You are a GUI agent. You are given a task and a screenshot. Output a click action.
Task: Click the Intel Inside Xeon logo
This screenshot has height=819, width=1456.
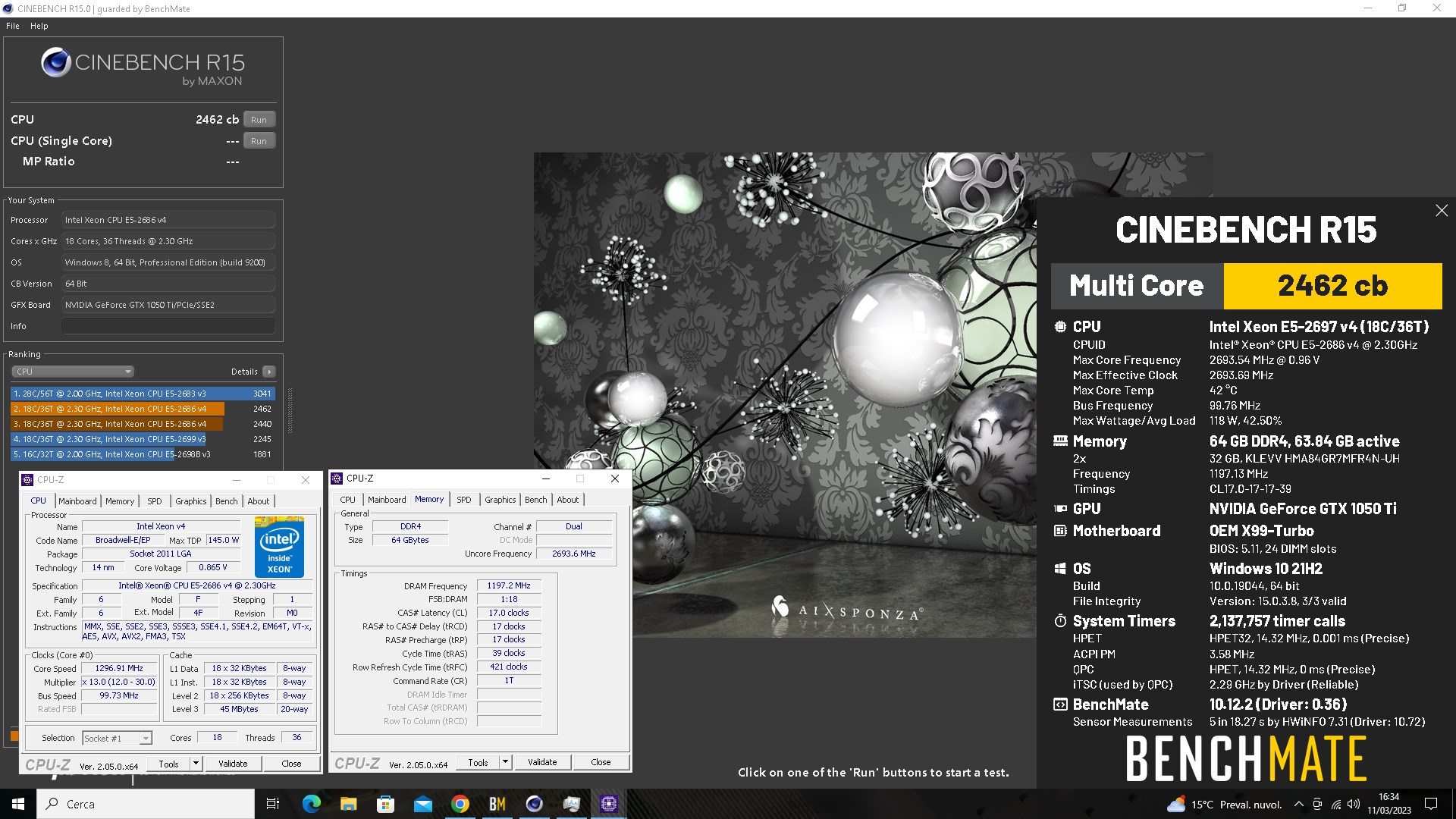tap(280, 547)
